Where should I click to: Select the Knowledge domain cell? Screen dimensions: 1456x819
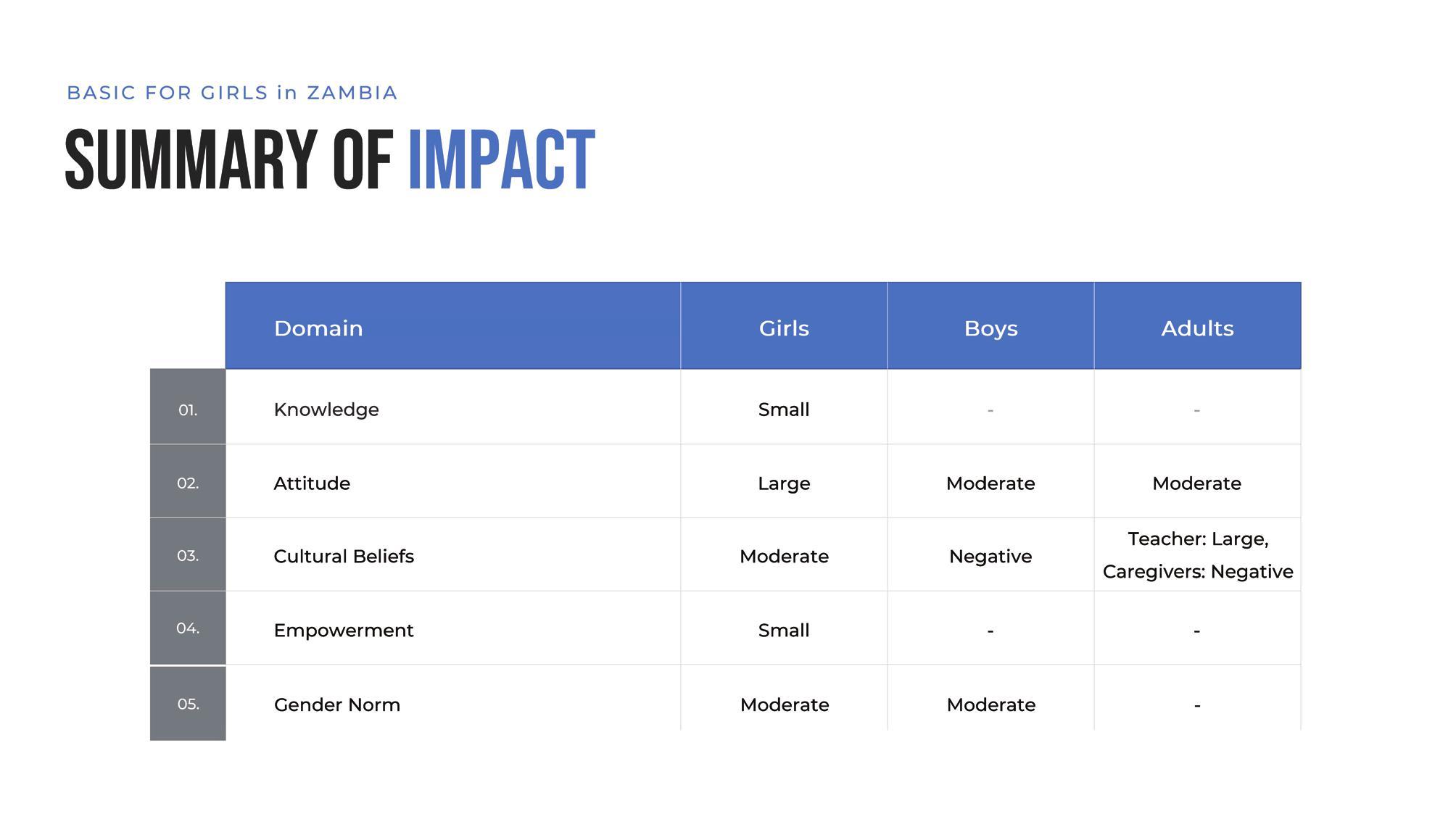pos(453,407)
